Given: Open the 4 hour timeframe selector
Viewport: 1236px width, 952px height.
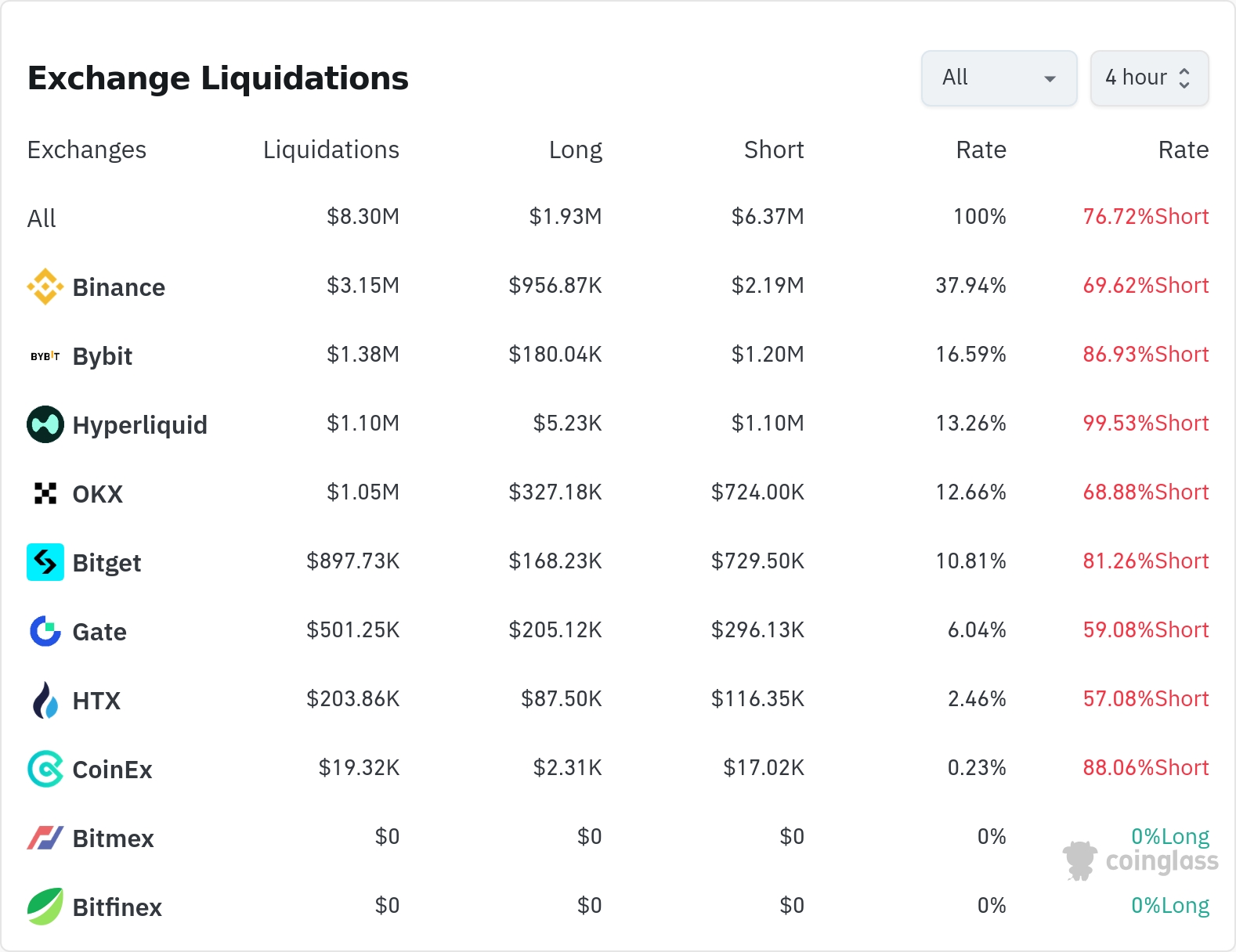Looking at the screenshot, I should pyautogui.click(x=1148, y=78).
